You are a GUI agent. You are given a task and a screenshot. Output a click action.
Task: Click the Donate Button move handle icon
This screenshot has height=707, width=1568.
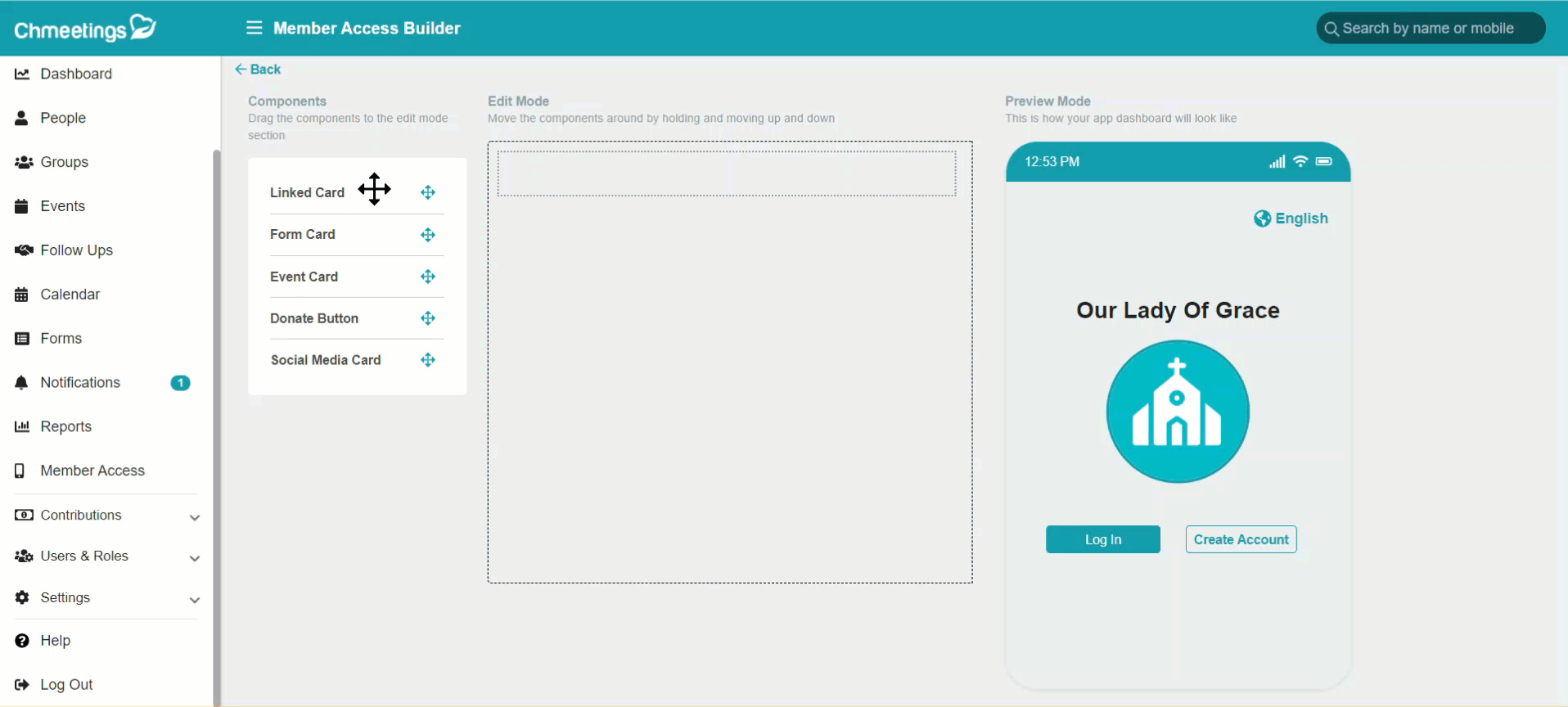pyautogui.click(x=428, y=318)
